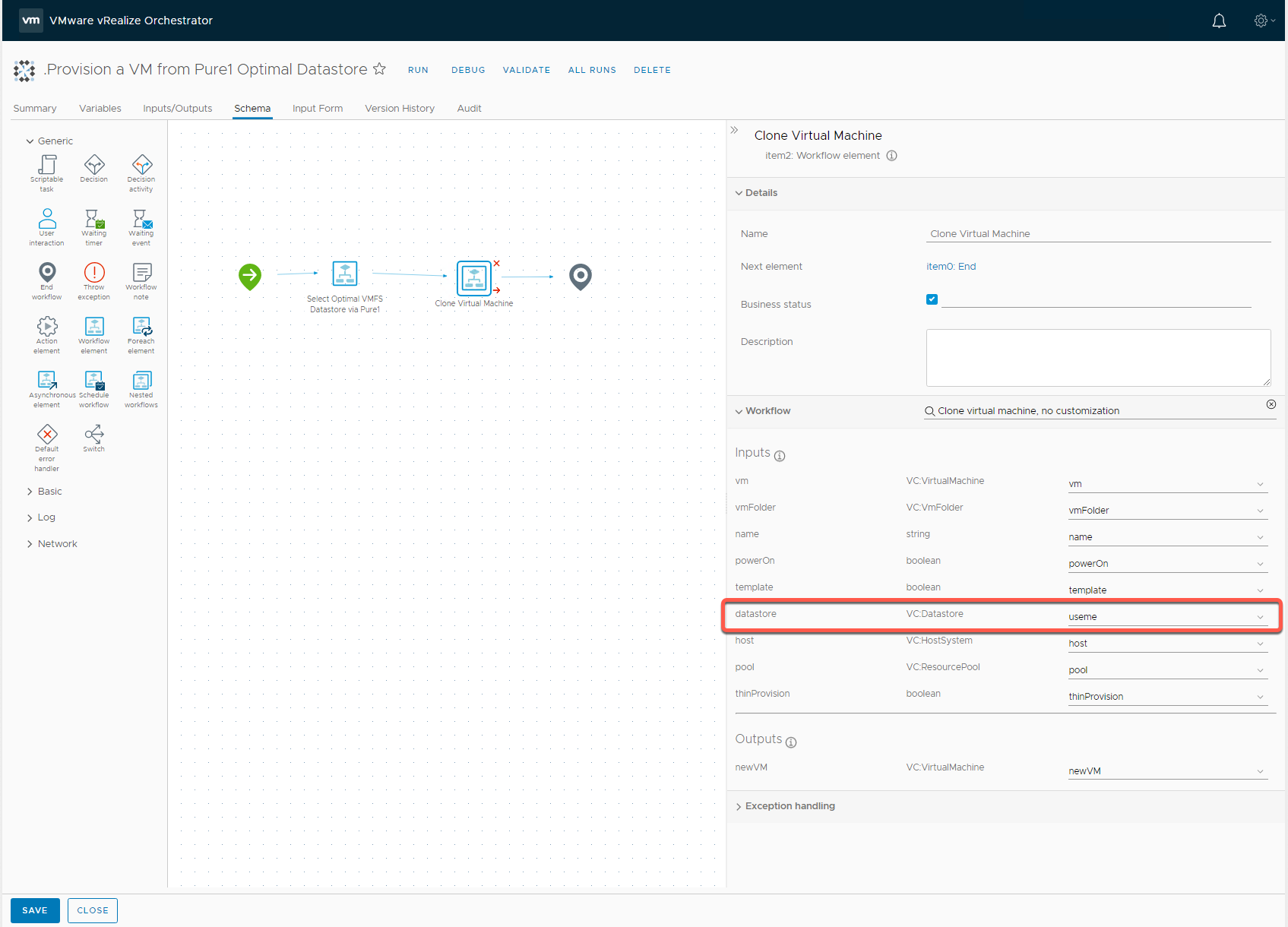Select the End workflow palette icon
Image resolution: width=1288 pixels, height=927 pixels.
coord(47,272)
